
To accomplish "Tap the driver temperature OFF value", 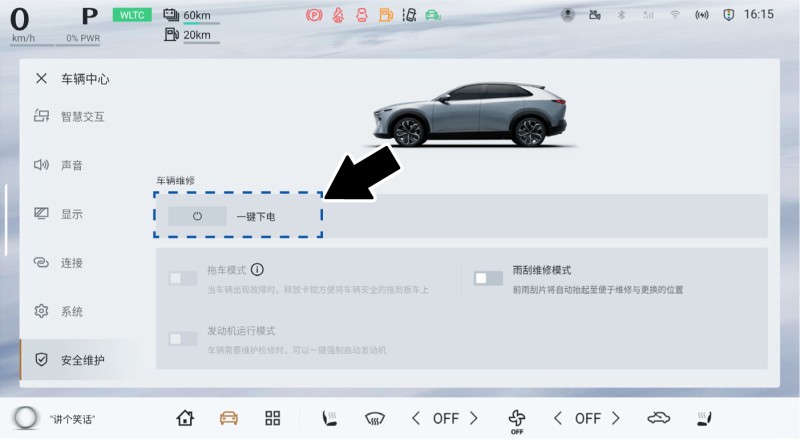I will pos(445,419).
